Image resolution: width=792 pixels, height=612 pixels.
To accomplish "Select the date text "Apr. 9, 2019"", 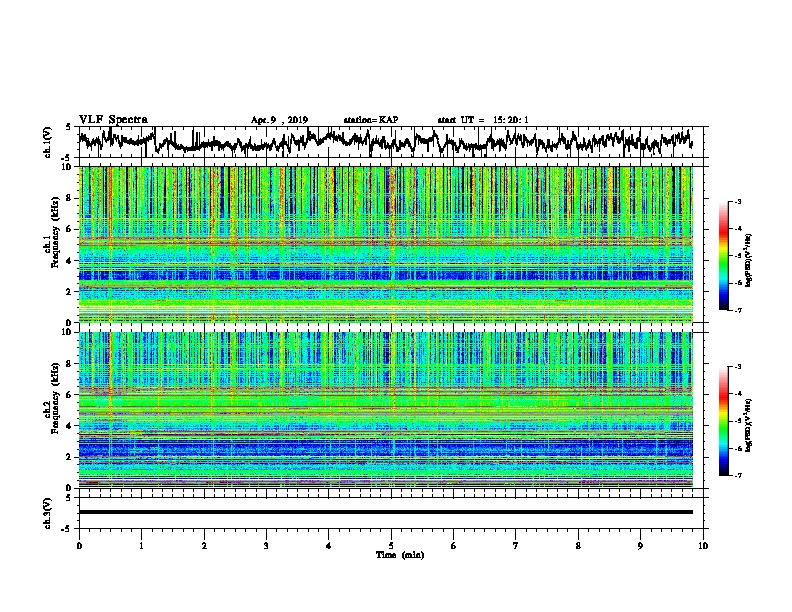I will click(x=279, y=120).
